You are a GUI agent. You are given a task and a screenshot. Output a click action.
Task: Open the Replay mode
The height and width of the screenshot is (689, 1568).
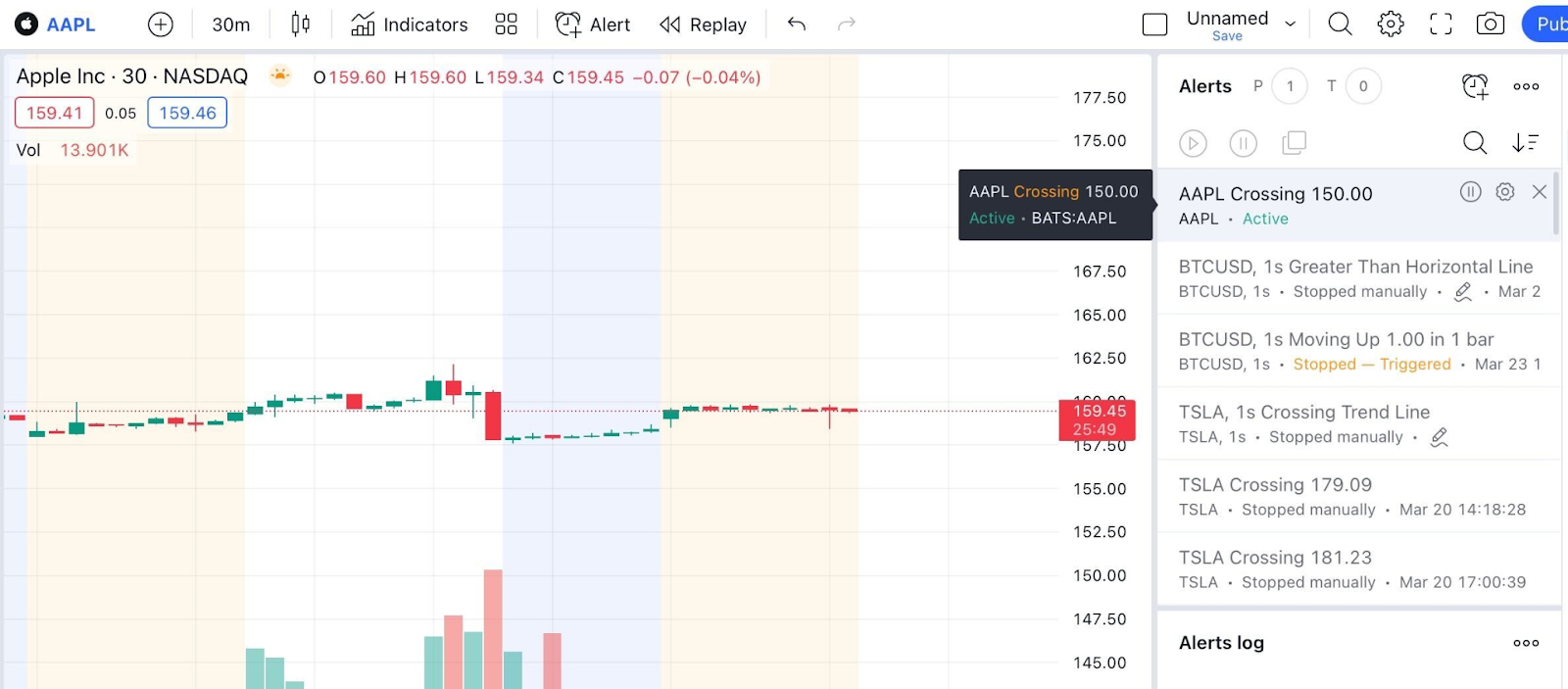(703, 25)
